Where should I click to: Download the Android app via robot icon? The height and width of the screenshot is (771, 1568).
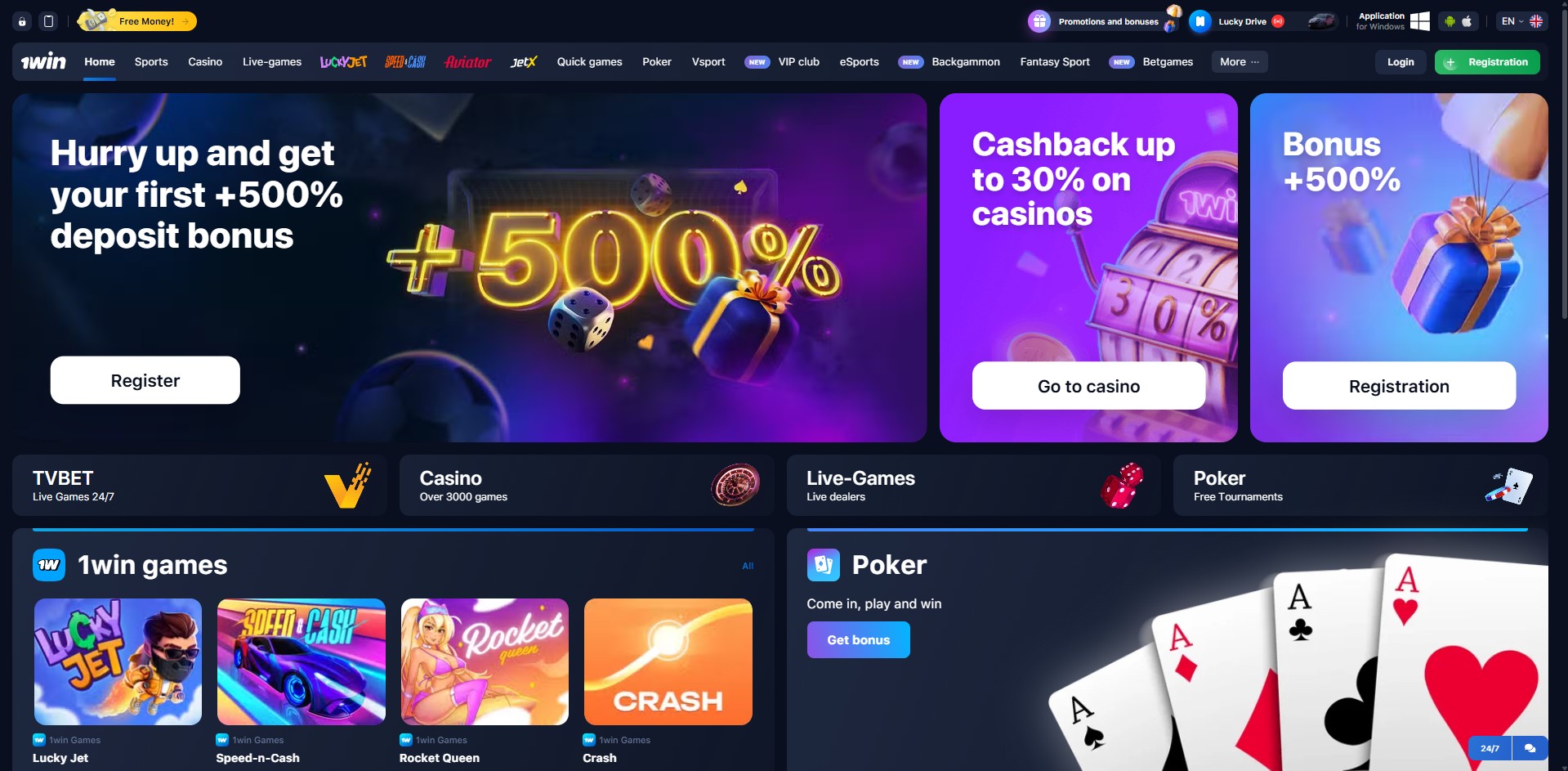click(1450, 21)
